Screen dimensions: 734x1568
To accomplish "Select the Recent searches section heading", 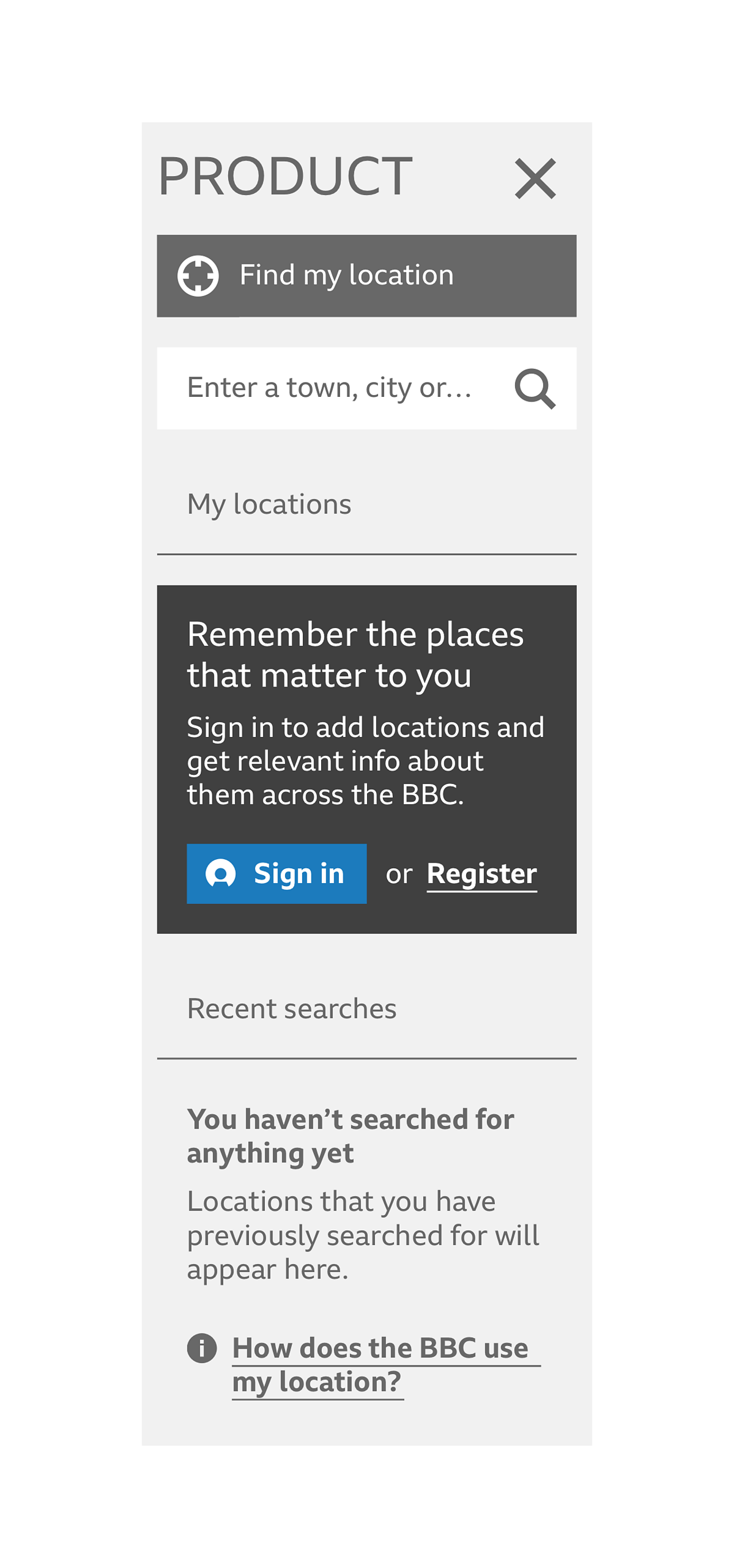I will (291, 1009).
